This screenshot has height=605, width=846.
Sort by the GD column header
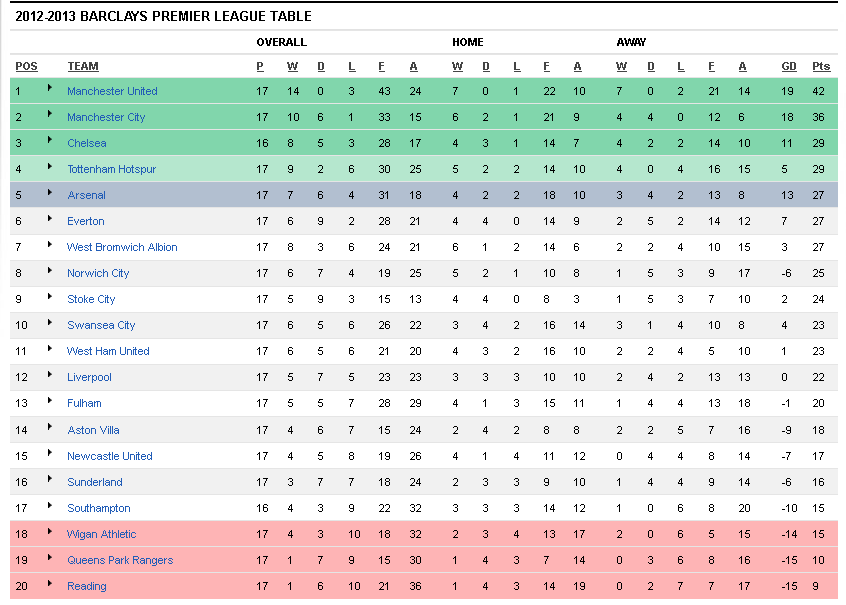point(789,66)
